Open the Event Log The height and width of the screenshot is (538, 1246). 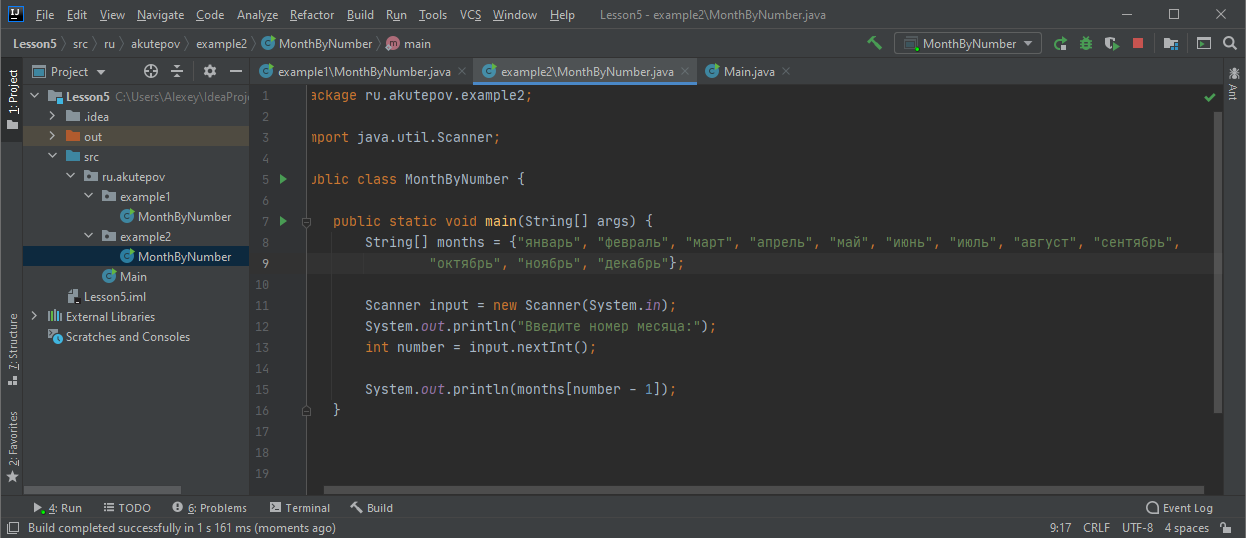1179,508
